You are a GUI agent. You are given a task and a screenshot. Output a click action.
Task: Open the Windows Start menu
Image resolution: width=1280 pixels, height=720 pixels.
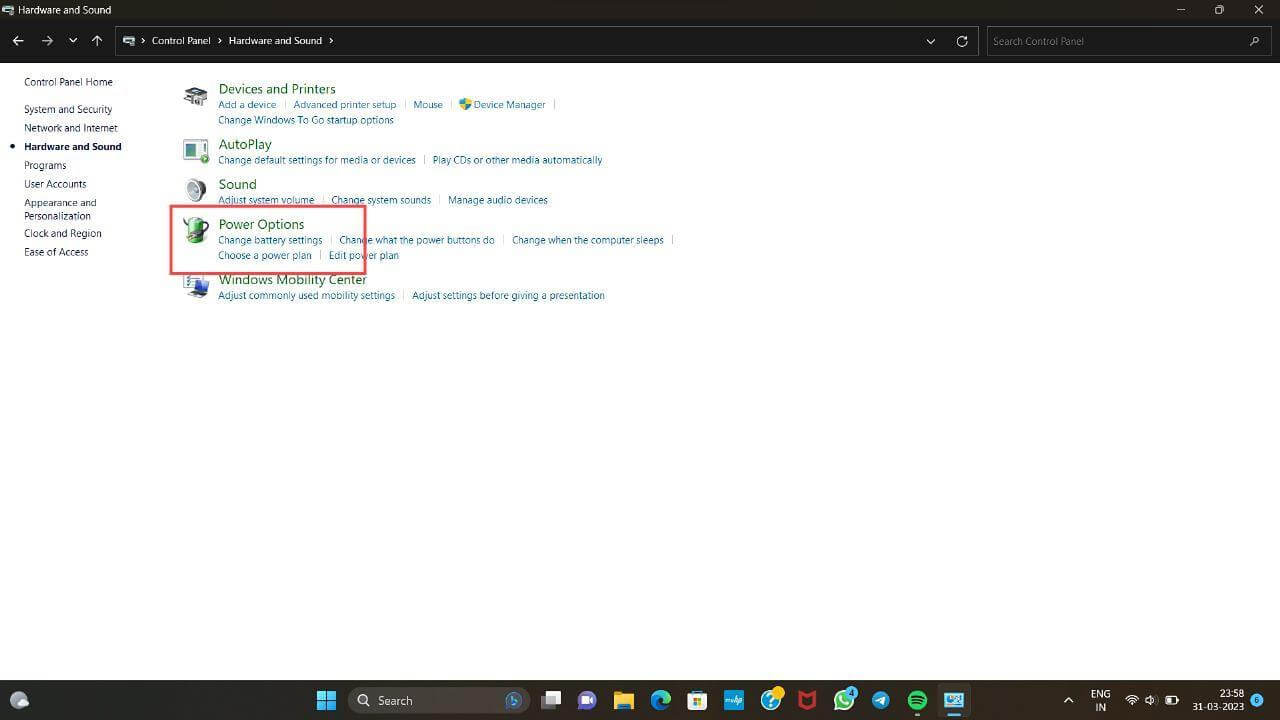[x=326, y=700]
